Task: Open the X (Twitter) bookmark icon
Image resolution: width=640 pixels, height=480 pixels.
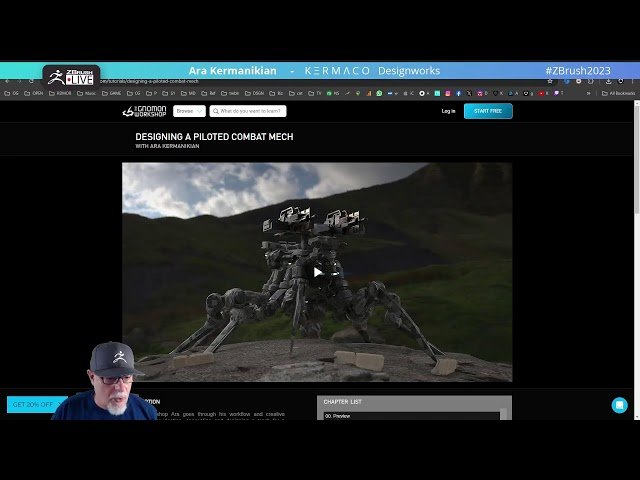Action: click(x=469, y=93)
